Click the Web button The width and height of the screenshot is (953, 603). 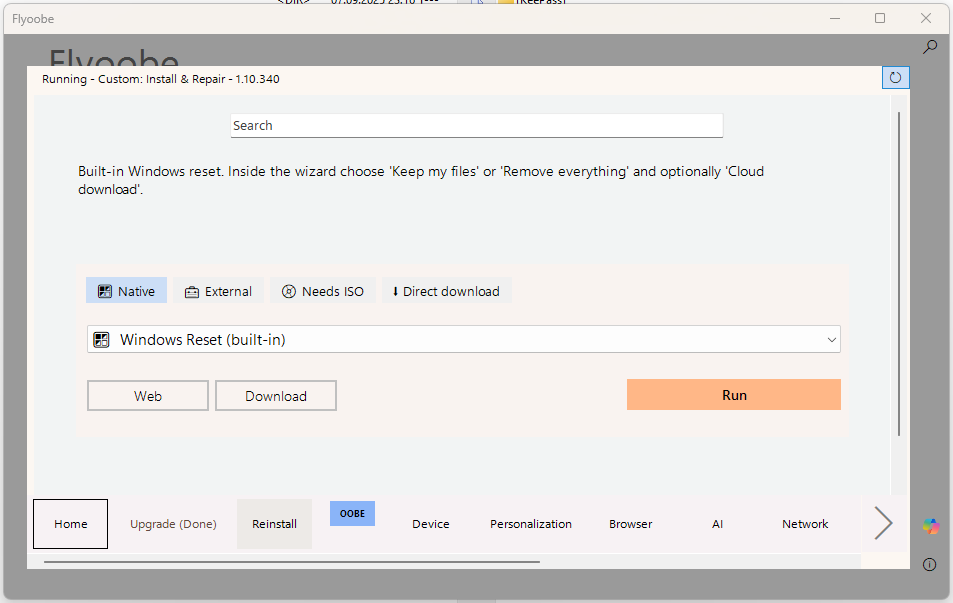point(148,396)
